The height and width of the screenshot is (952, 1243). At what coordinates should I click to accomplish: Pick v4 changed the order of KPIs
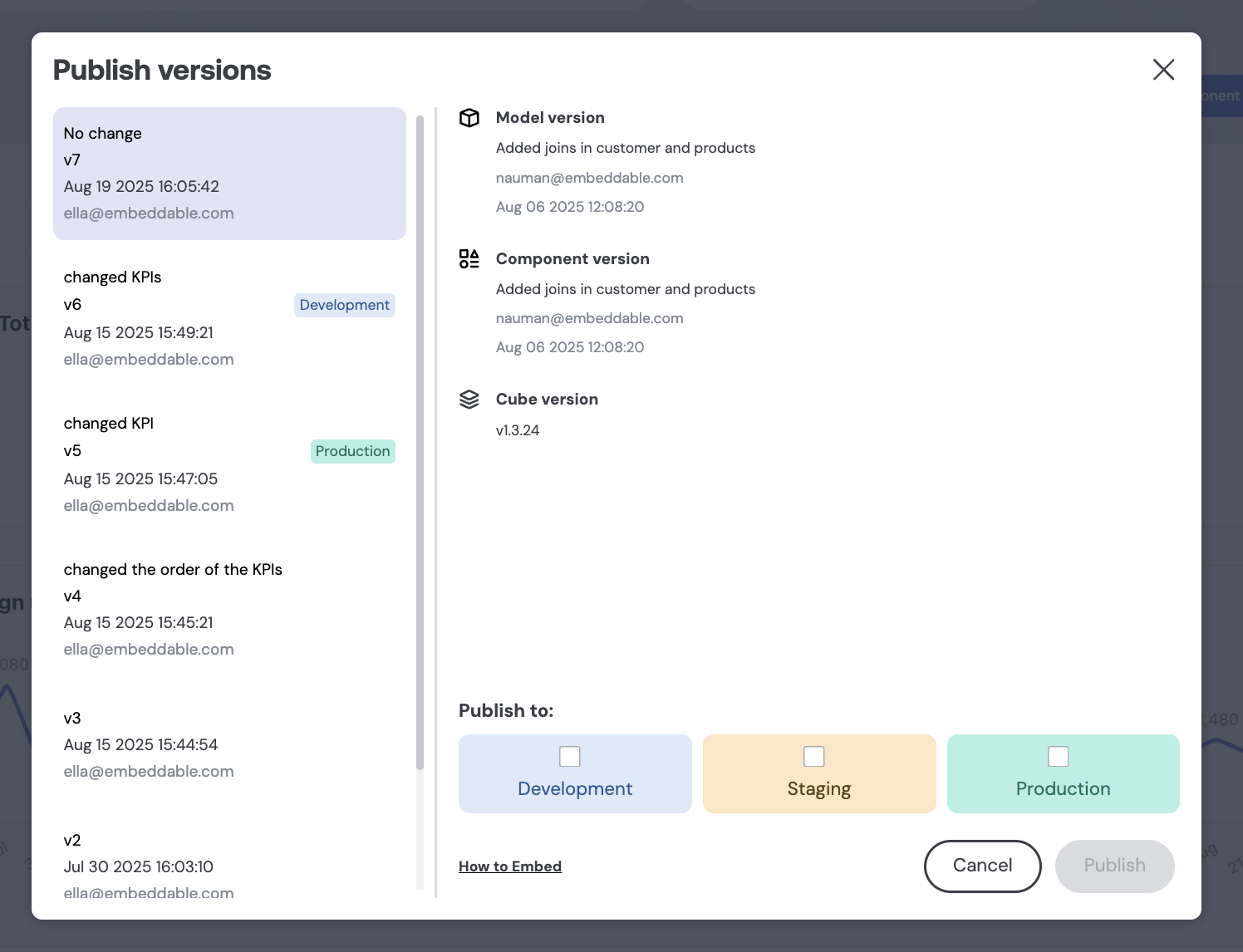click(x=229, y=609)
